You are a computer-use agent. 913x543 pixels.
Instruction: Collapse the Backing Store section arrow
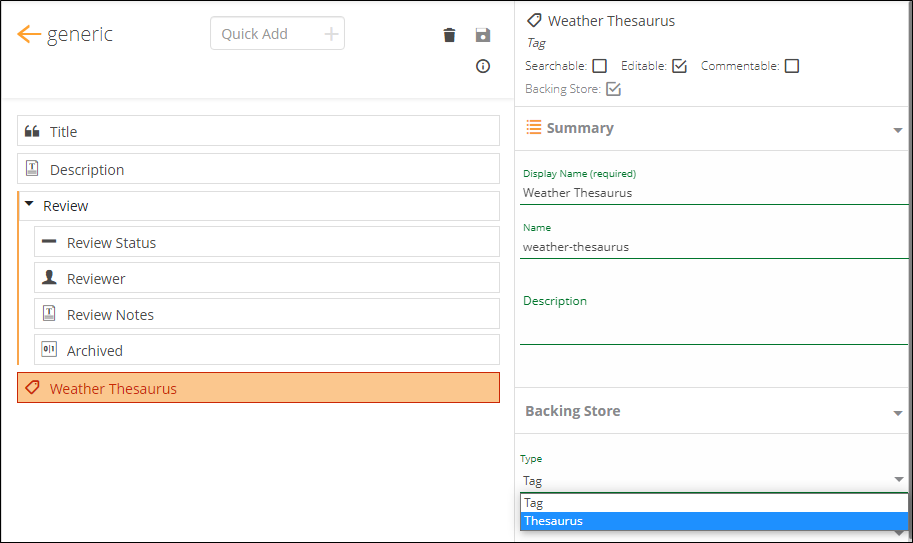pos(898,413)
